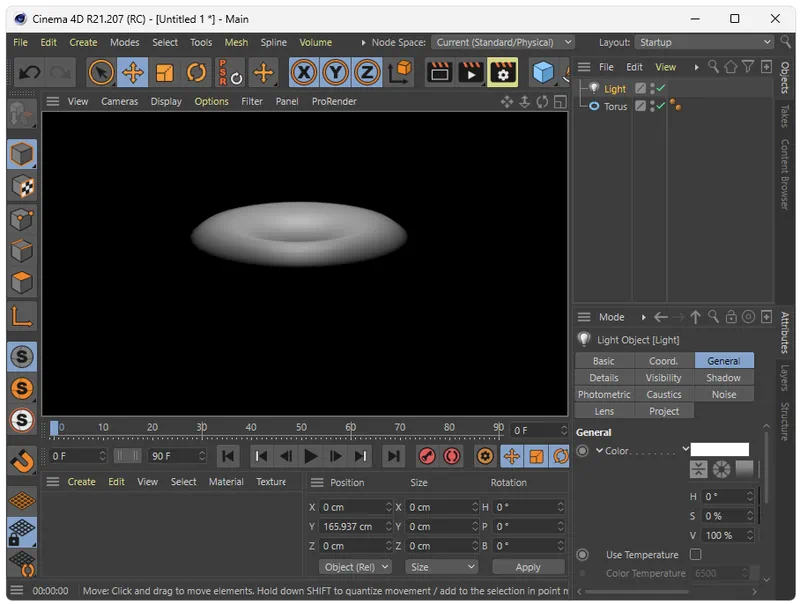The image size is (800, 604).
Task: Click the Undo arrow icon
Action: click(x=29, y=72)
